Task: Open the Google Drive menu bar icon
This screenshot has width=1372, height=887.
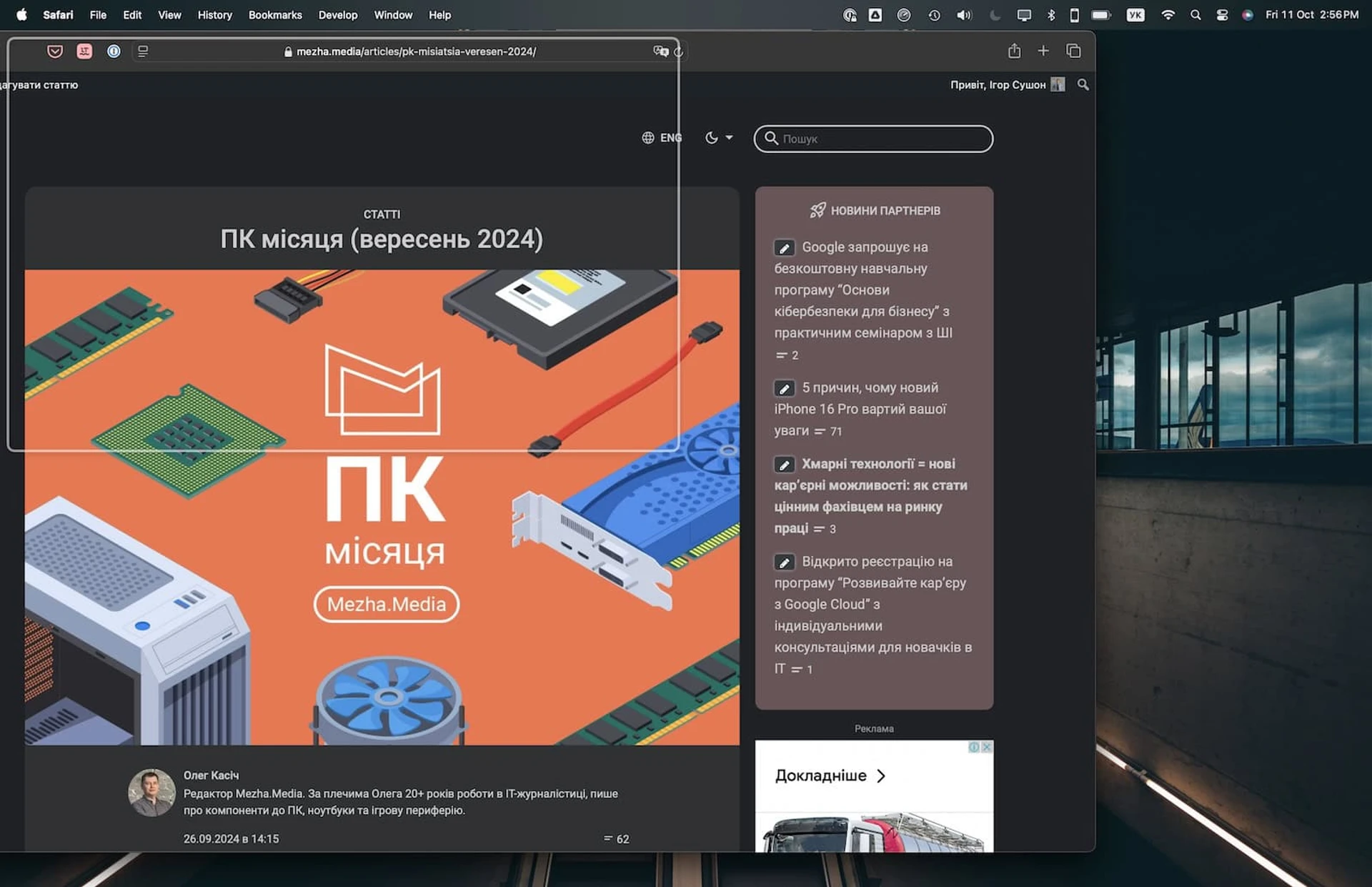Action: pos(875,14)
